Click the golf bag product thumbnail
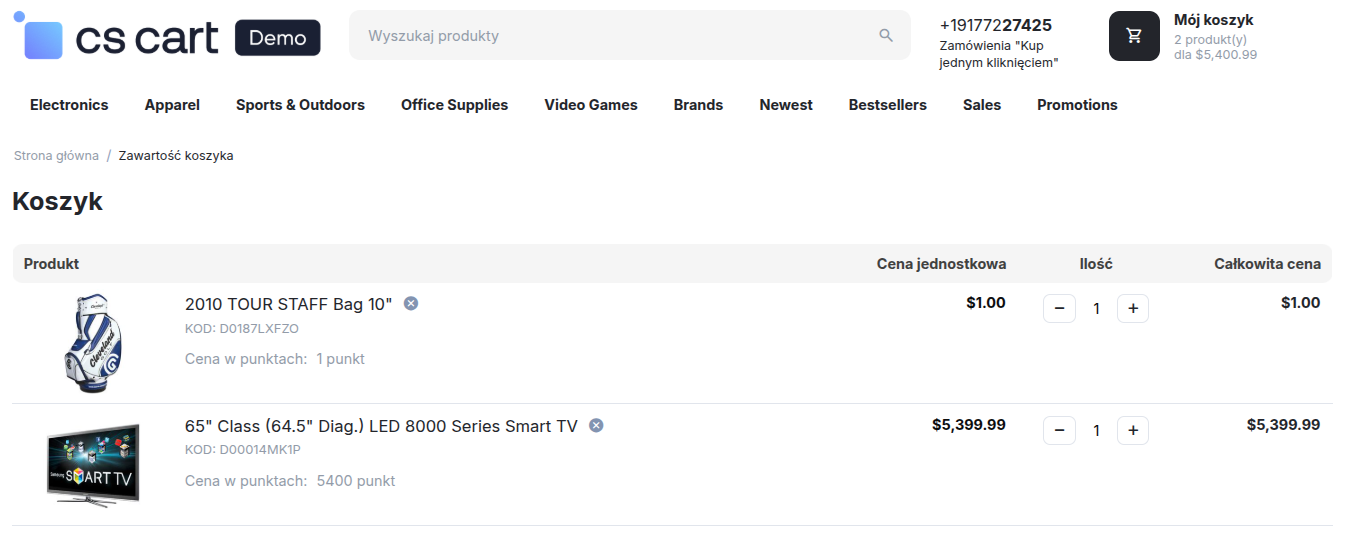This screenshot has height=535, width=1359. click(93, 343)
